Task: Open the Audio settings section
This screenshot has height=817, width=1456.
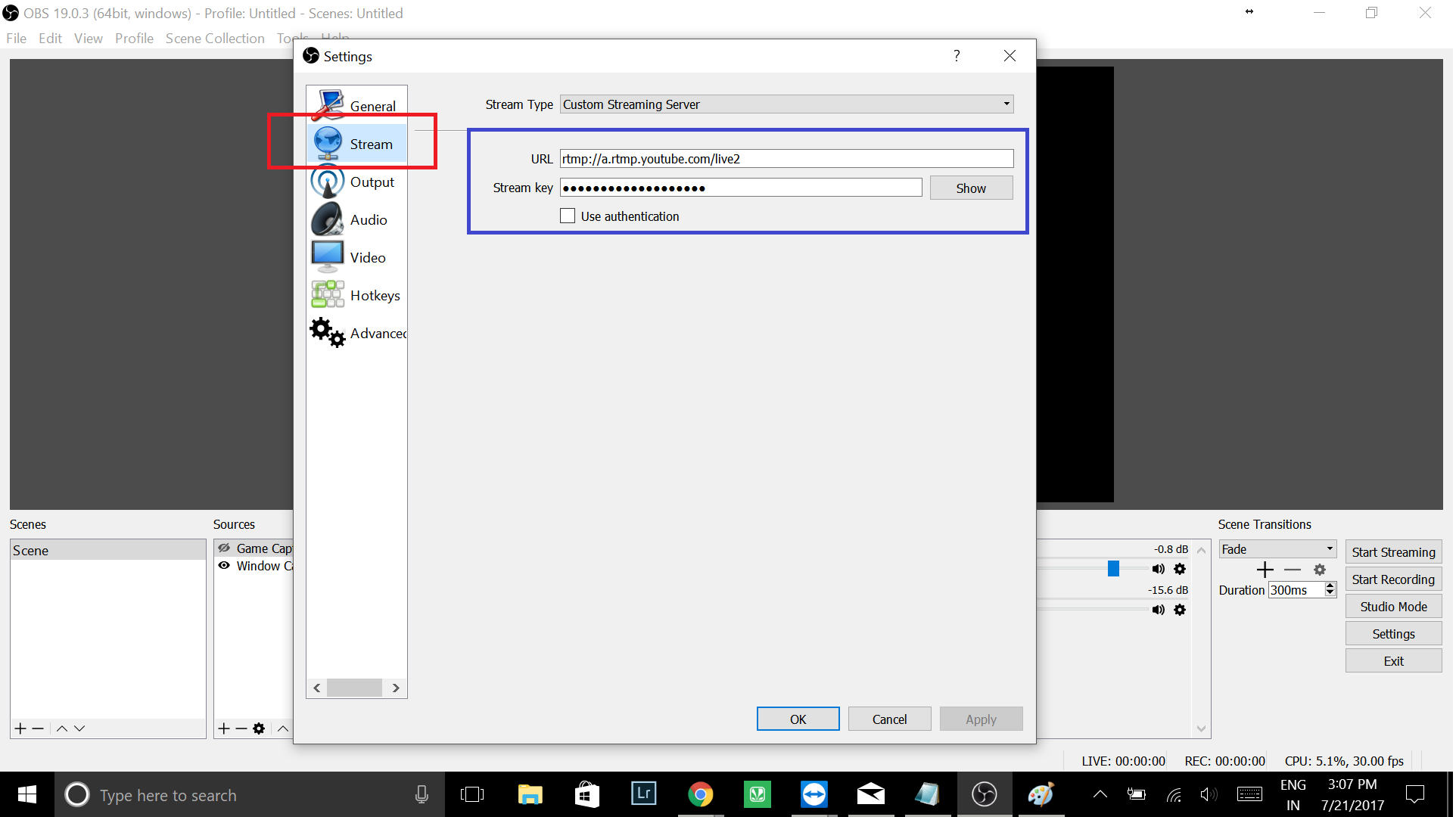Action: [x=356, y=219]
